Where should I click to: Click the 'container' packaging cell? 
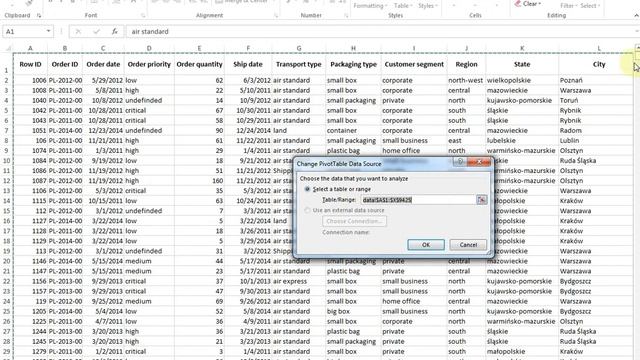coord(353,131)
